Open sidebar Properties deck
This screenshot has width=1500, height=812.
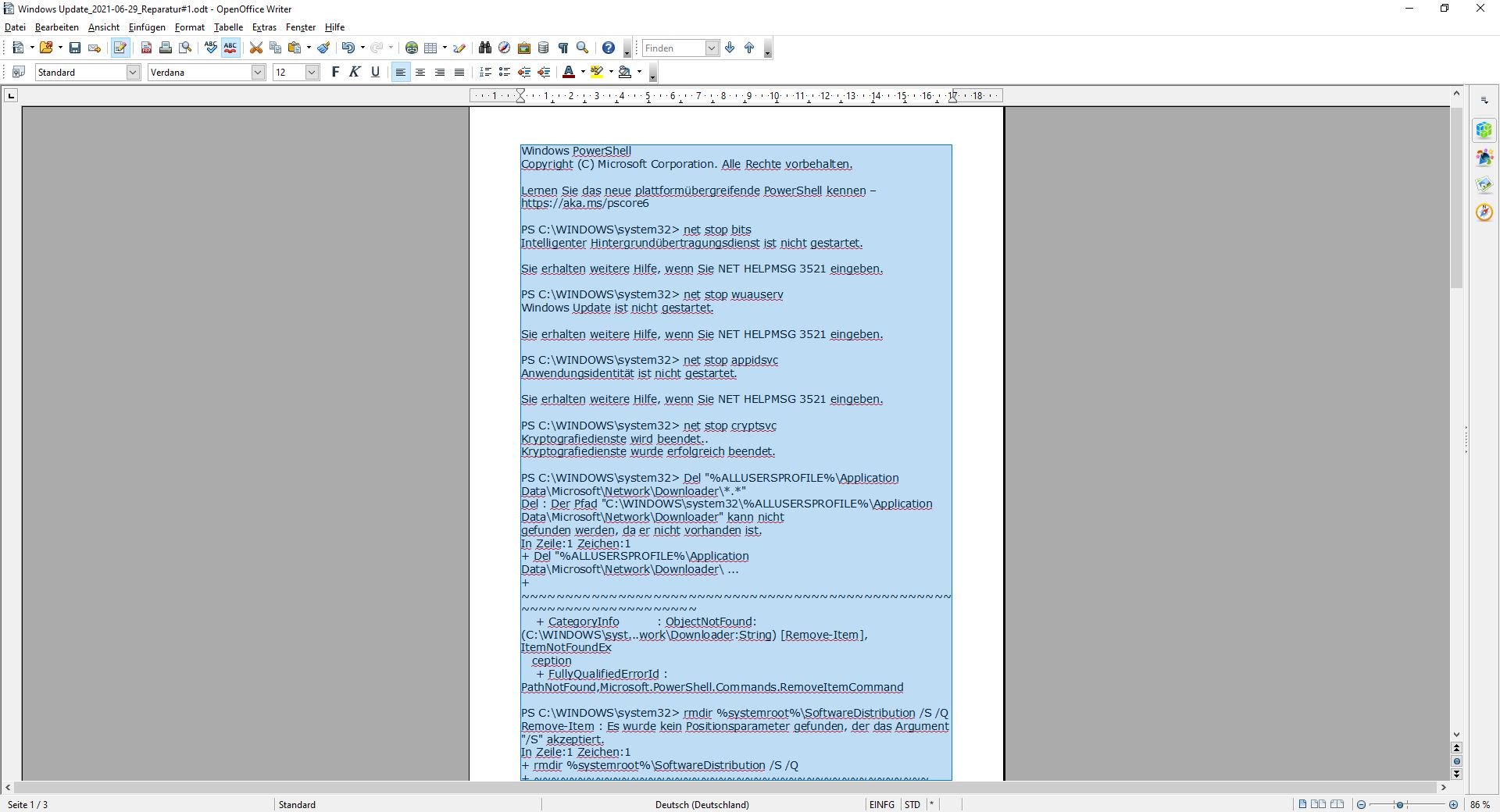point(1484,130)
